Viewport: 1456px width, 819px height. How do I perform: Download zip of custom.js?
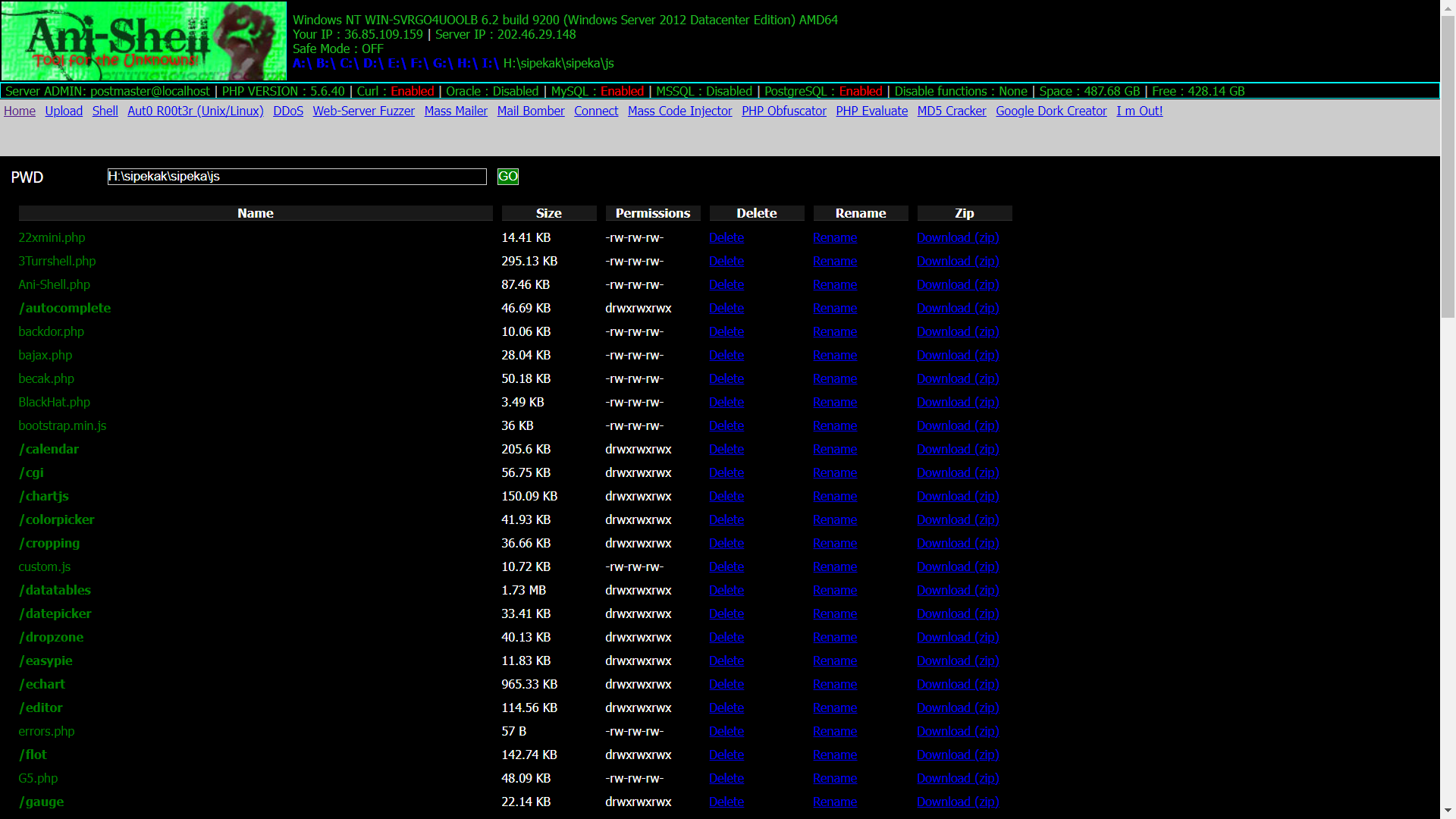(958, 566)
